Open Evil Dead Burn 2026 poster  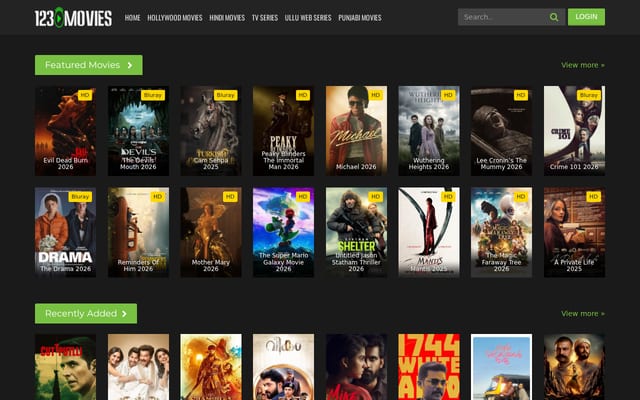pyautogui.click(x=65, y=131)
